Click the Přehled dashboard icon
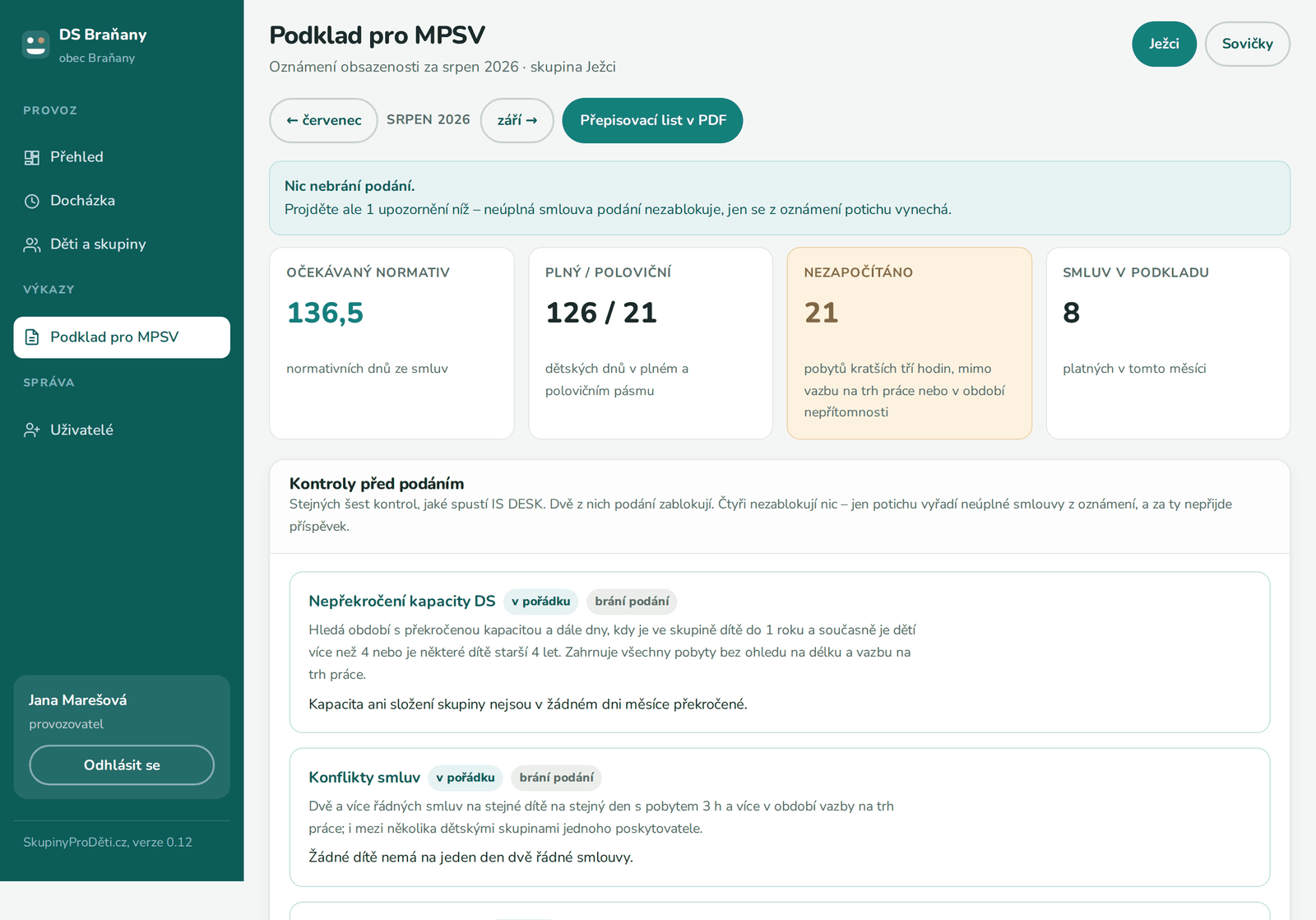Screen dimensions: 1316x920 pyautogui.click(x=32, y=157)
